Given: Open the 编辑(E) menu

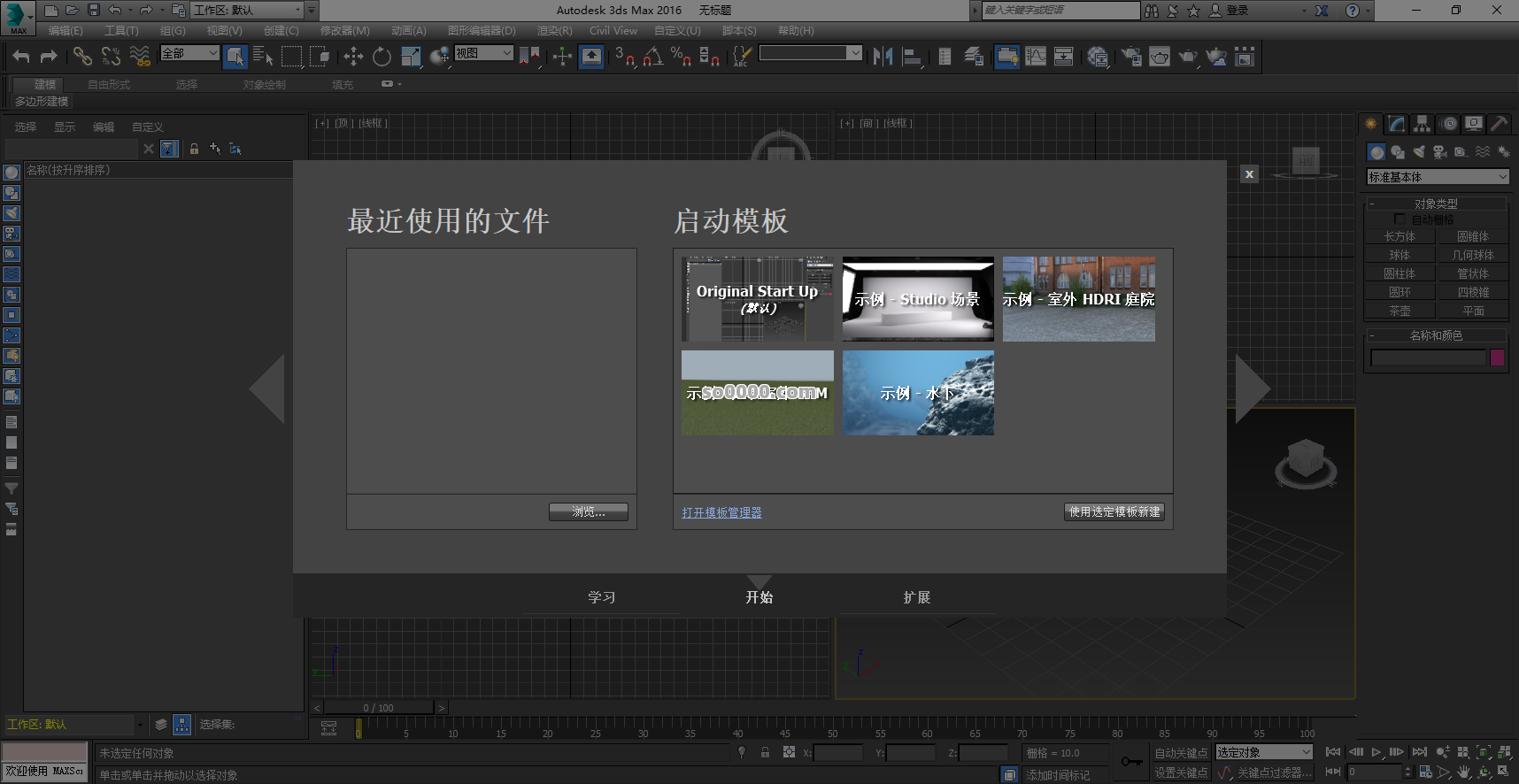Looking at the screenshot, I should click(x=66, y=30).
